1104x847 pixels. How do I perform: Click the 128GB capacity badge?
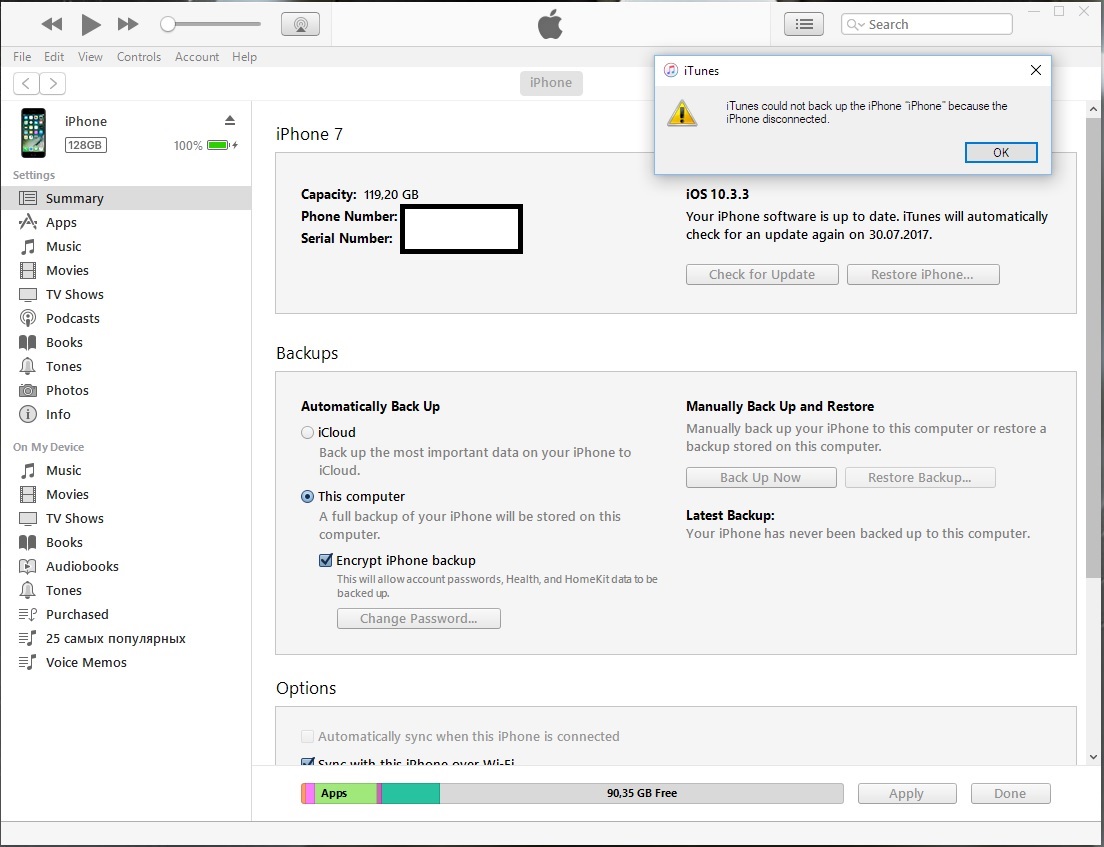85,145
